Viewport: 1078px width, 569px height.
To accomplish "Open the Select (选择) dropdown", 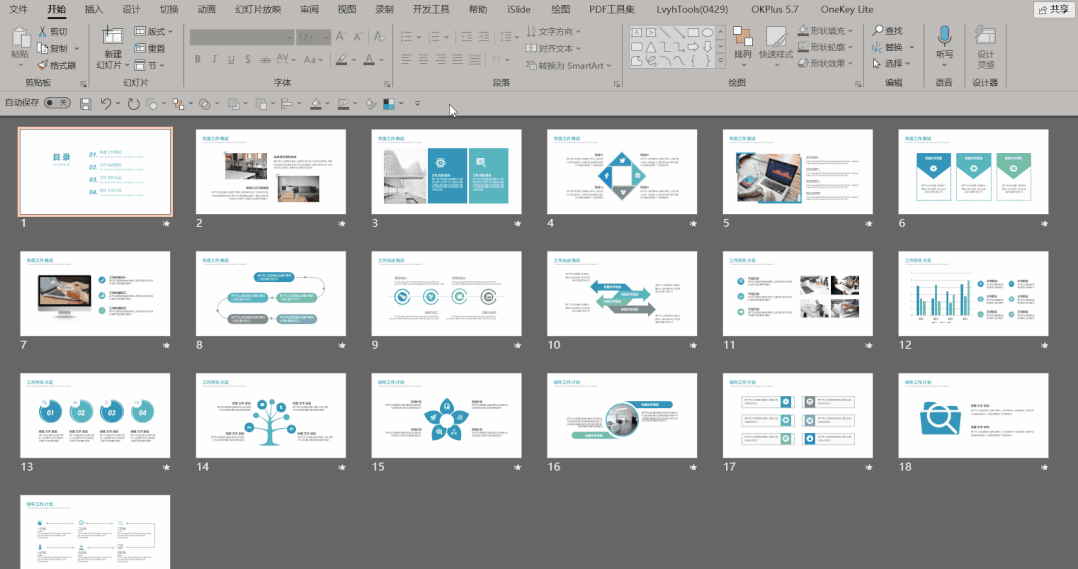I will pyautogui.click(x=892, y=63).
